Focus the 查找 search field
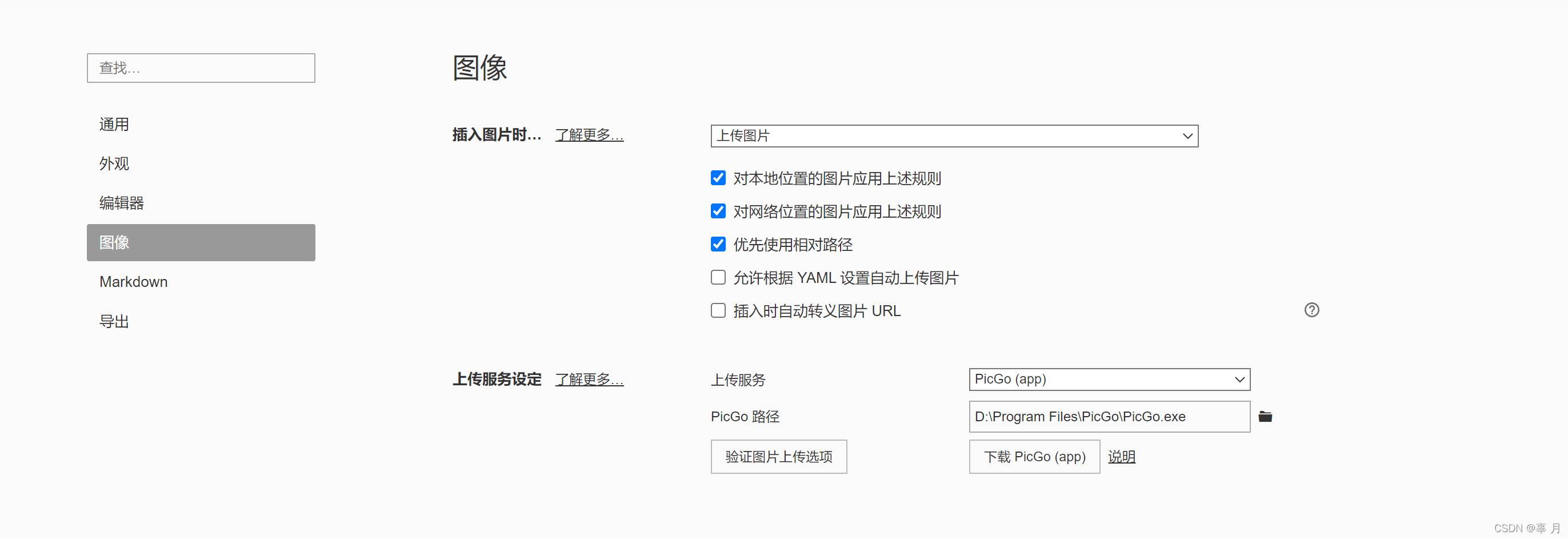Viewport: 1568px width, 539px height. click(x=201, y=68)
